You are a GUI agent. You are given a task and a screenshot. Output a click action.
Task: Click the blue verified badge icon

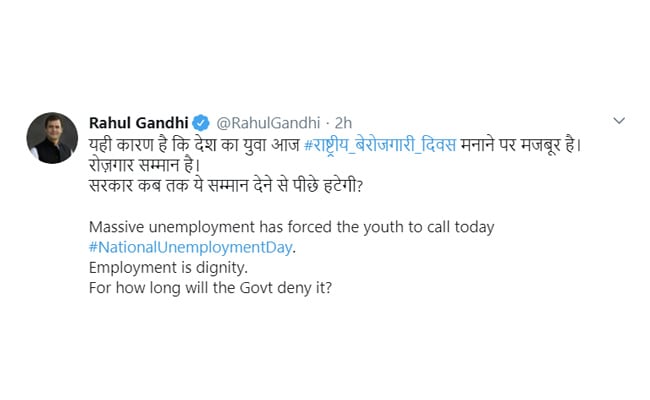click(x=201, y=122)
